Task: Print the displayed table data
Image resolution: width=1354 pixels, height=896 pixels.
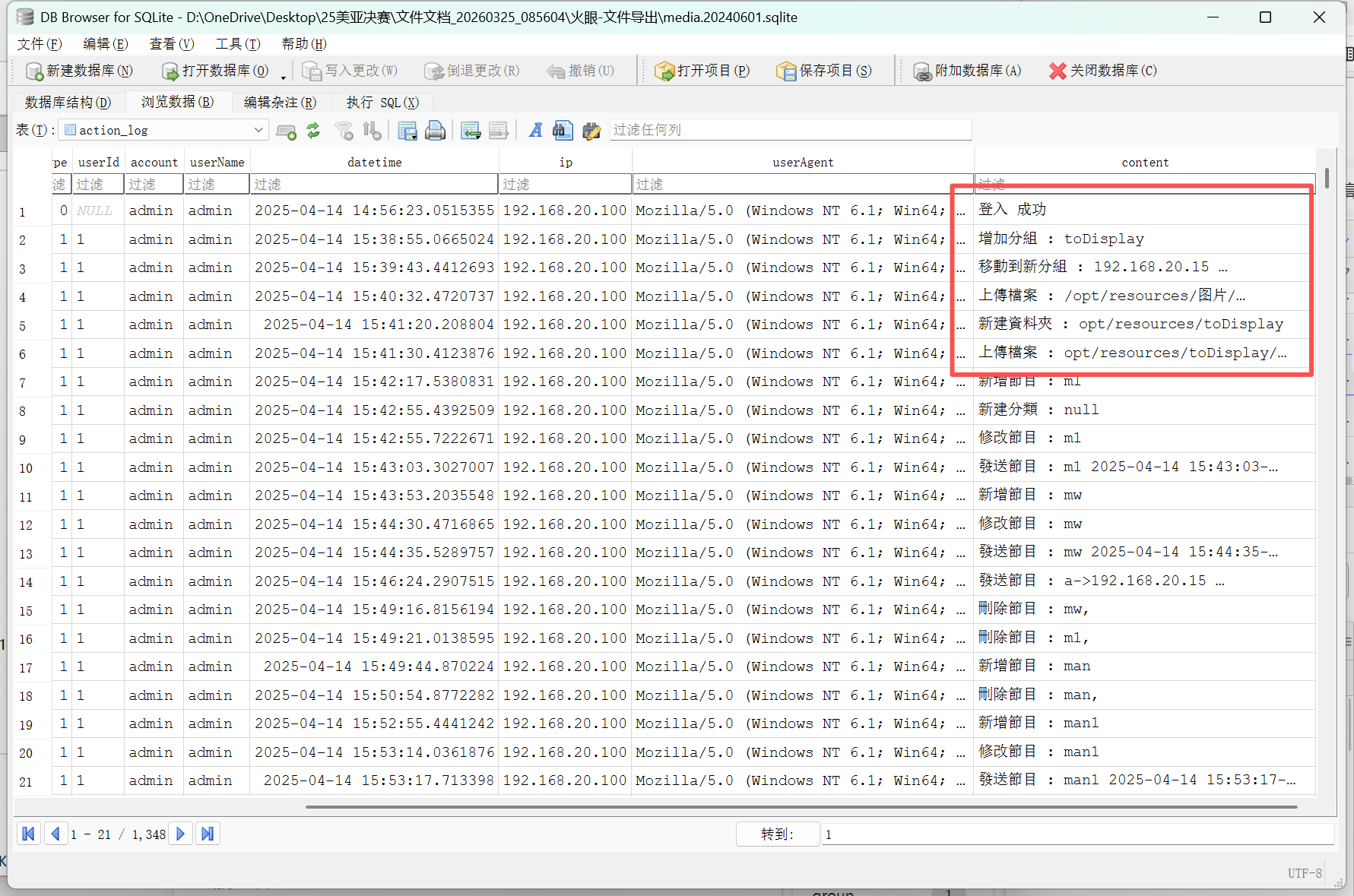Action: pyautogui.click(x=435, y=131)
